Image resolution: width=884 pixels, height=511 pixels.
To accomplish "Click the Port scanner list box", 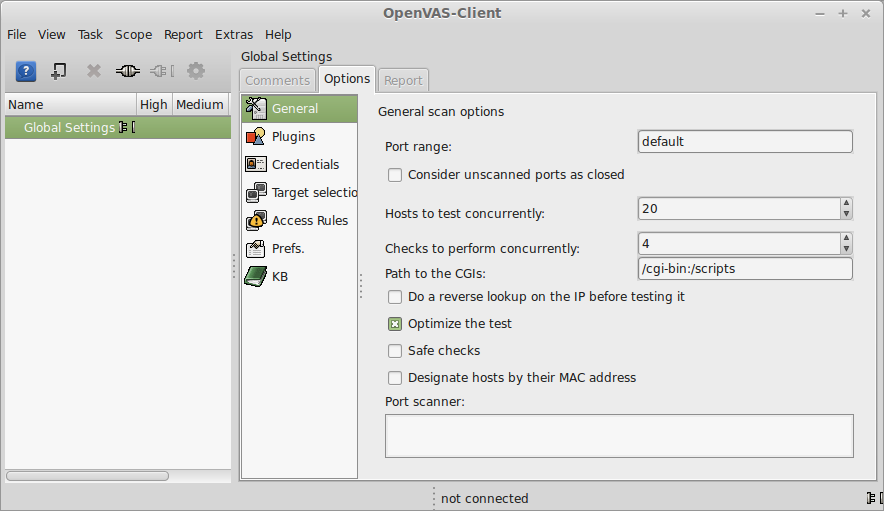I will pyautogui.click(x=619, y=436).
